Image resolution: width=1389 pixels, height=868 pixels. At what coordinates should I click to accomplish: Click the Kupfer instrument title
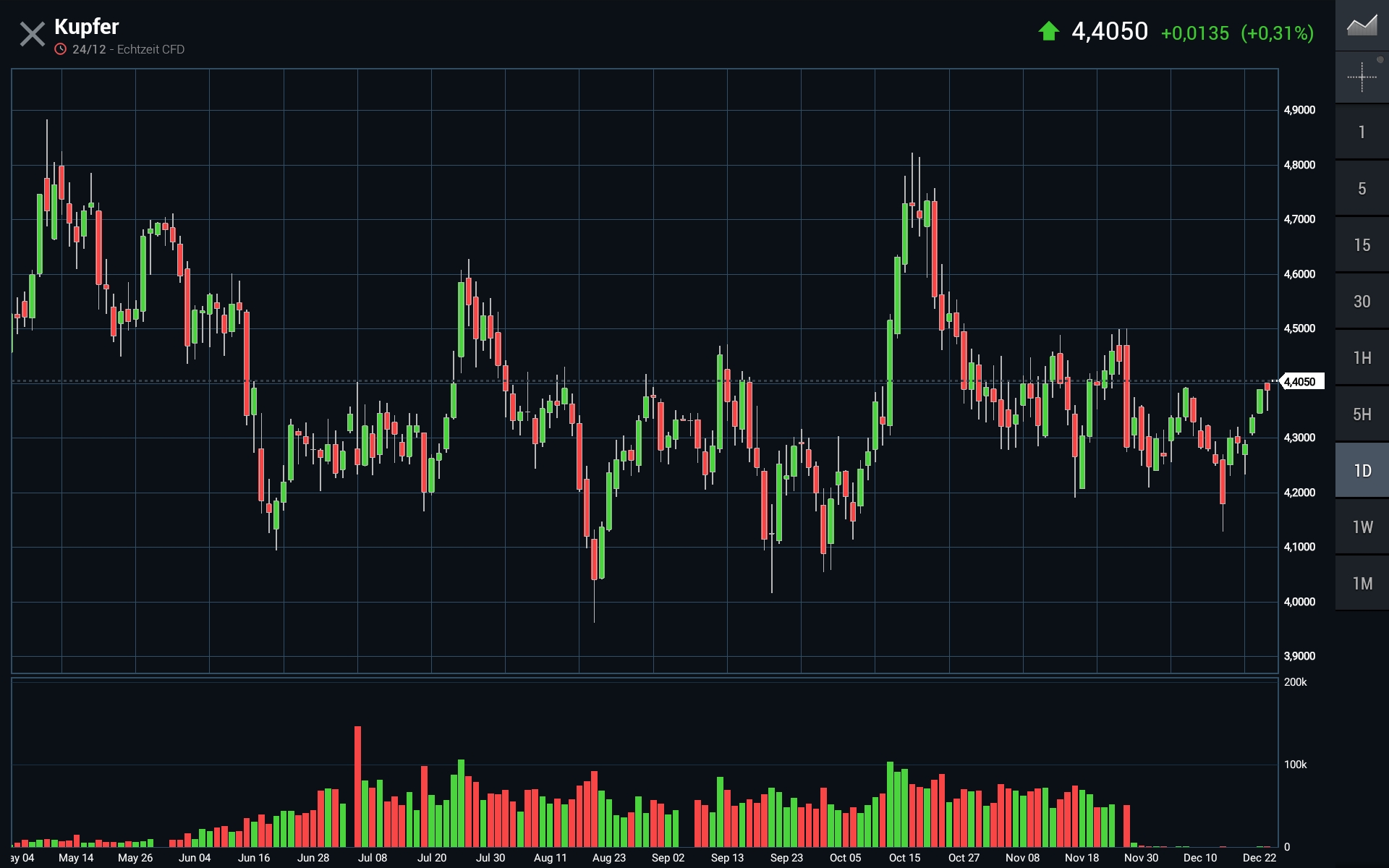(x=86, y=27)
